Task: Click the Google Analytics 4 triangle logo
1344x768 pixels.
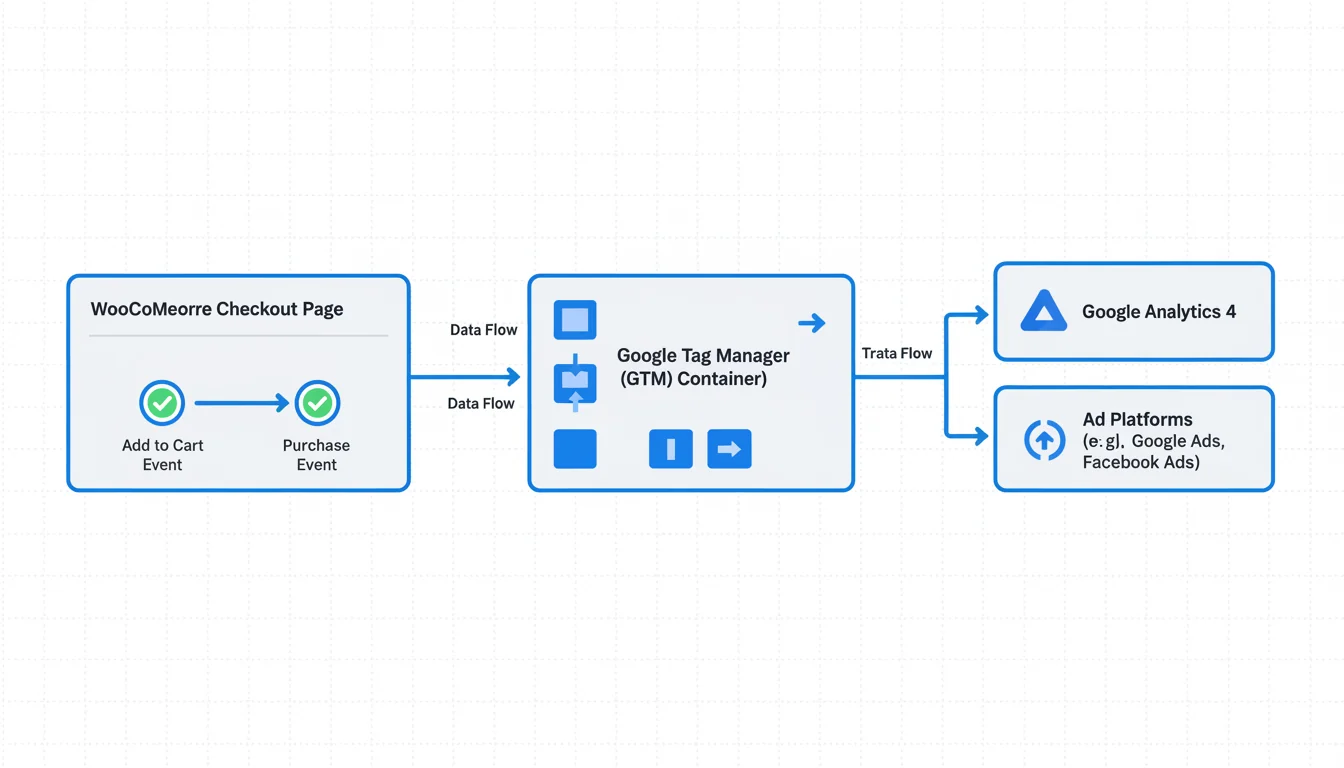Action: (x=1044, y=312)
